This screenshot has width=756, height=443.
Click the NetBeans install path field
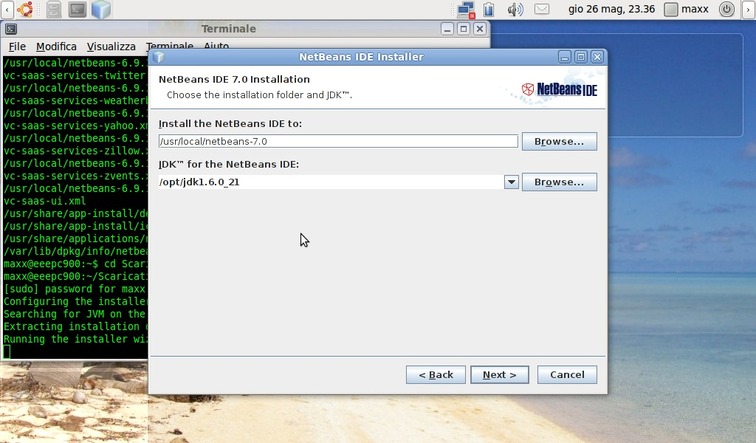tap(337, 141)
